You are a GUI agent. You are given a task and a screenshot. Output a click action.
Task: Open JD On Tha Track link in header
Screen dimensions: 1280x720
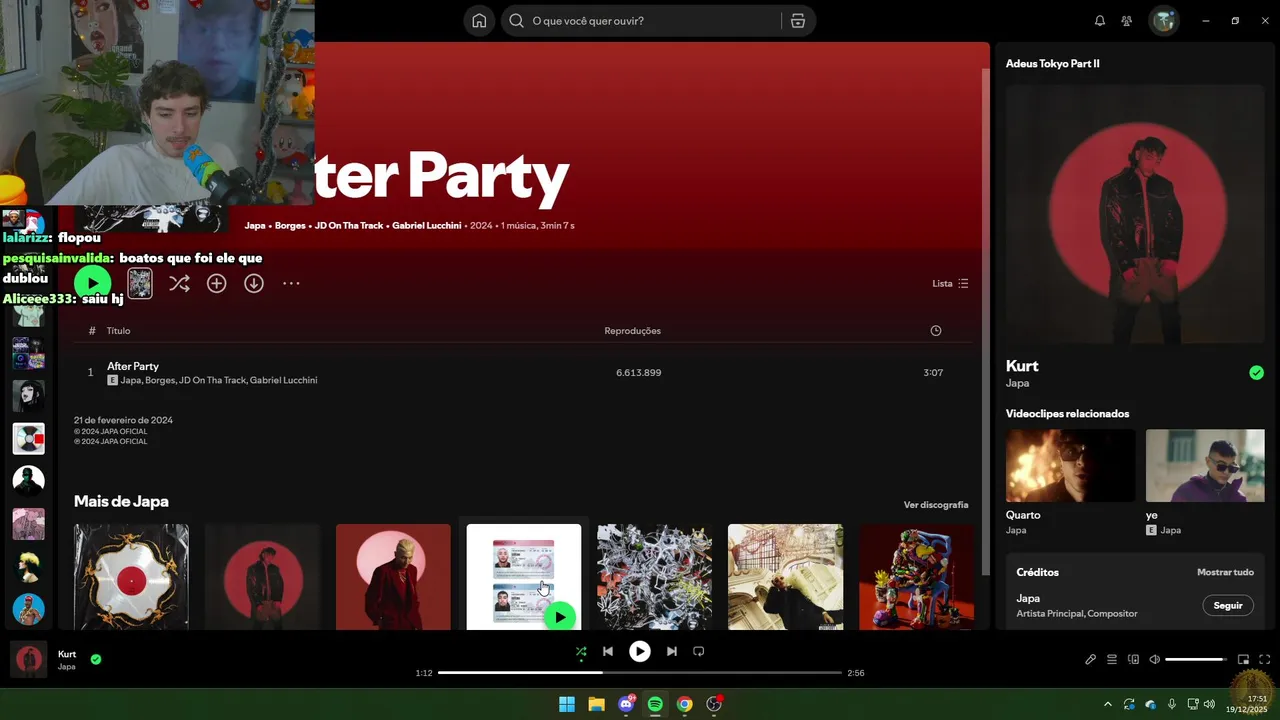349,226
